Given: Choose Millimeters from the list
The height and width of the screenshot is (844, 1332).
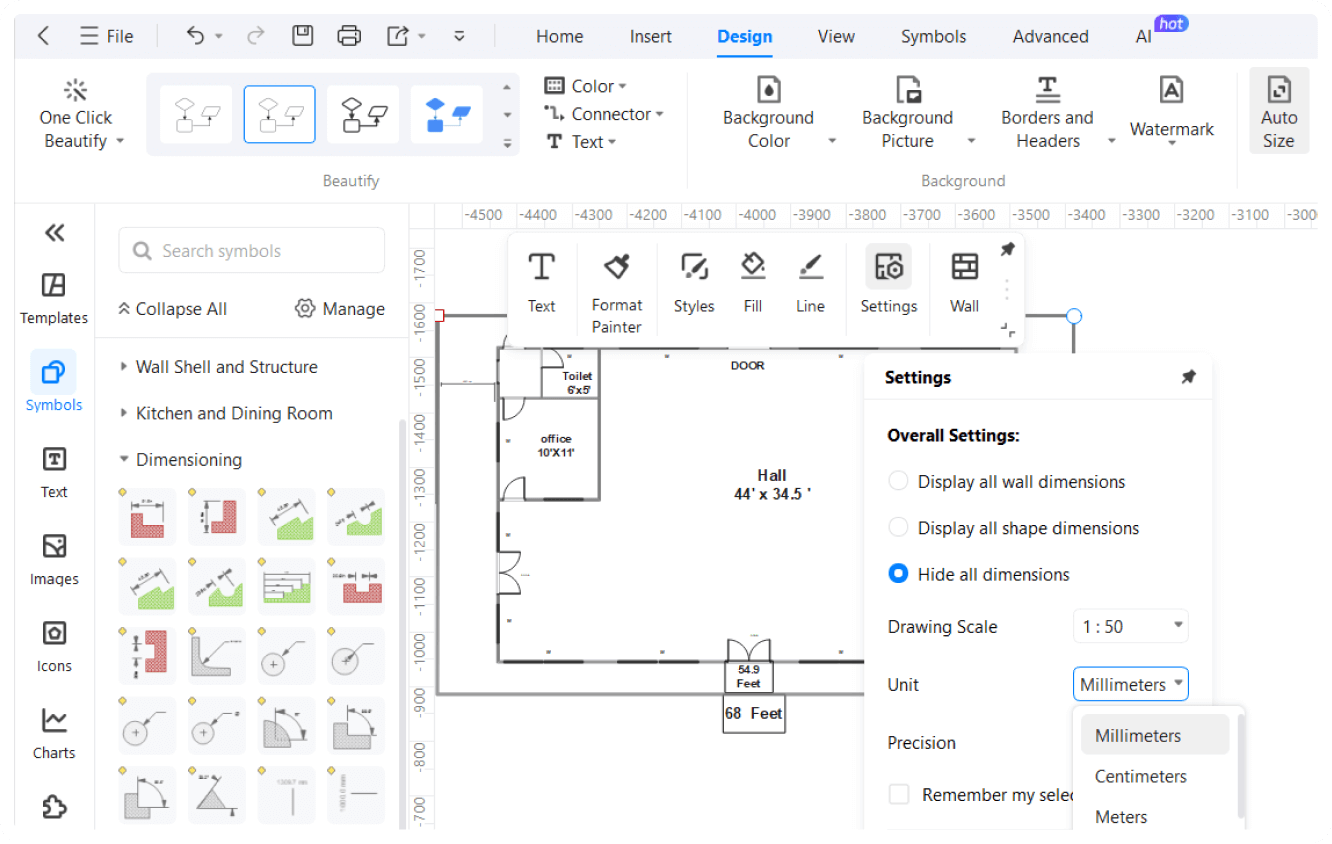Looking at the screenshot, I should (x=1154, y=735).
